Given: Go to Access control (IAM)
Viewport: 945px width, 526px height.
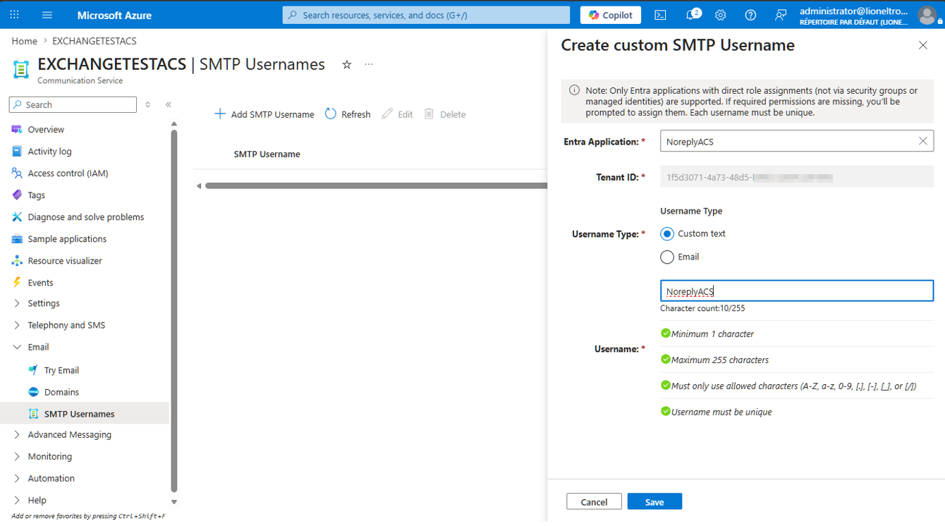Looking at the screenshot, I should coord(68,173).
